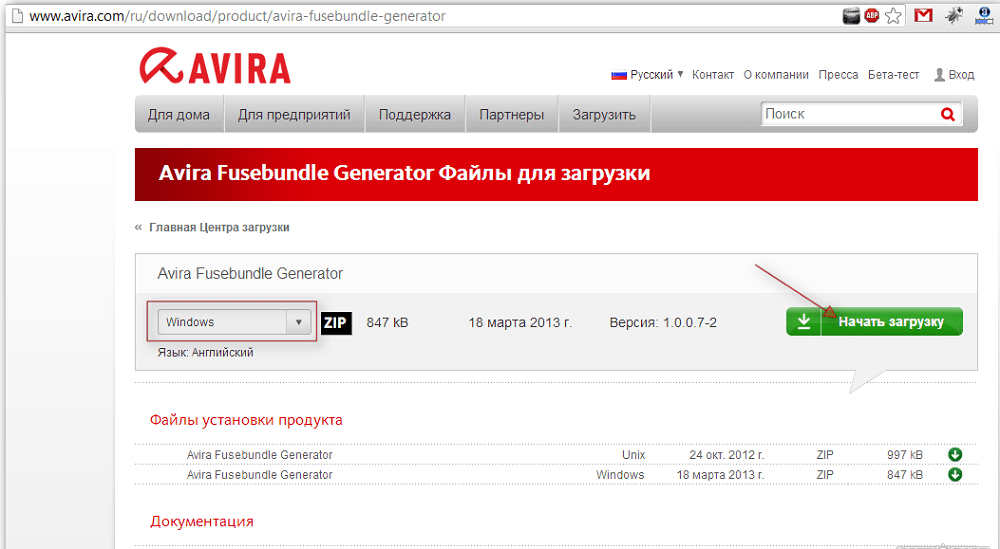This screenshot has height=549, width=1000.
Task: Go to the Загрузить menu item
Action: (x=603, y=115)
